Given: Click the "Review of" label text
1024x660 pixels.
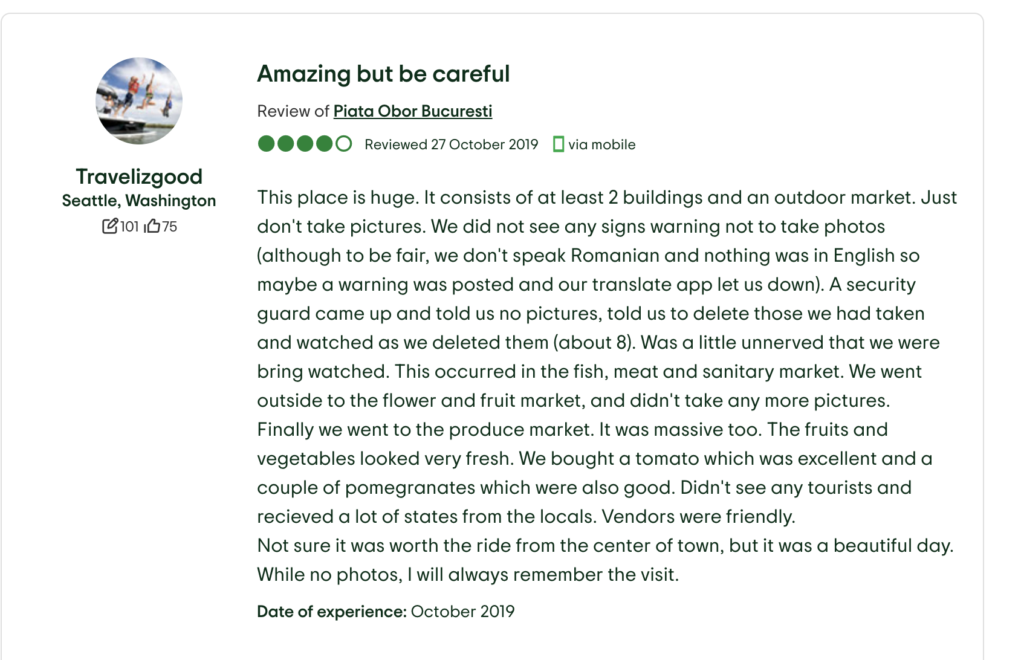Looking at the screenshot, I should [x=292, y=111].
